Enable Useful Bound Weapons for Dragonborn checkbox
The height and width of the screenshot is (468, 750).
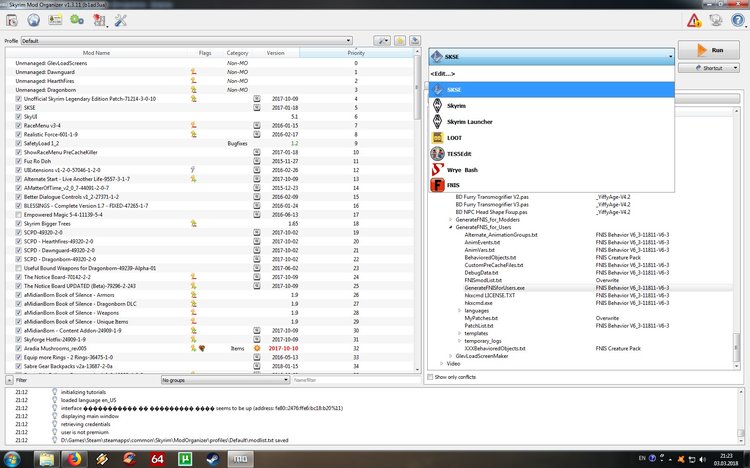click(19, 268)
